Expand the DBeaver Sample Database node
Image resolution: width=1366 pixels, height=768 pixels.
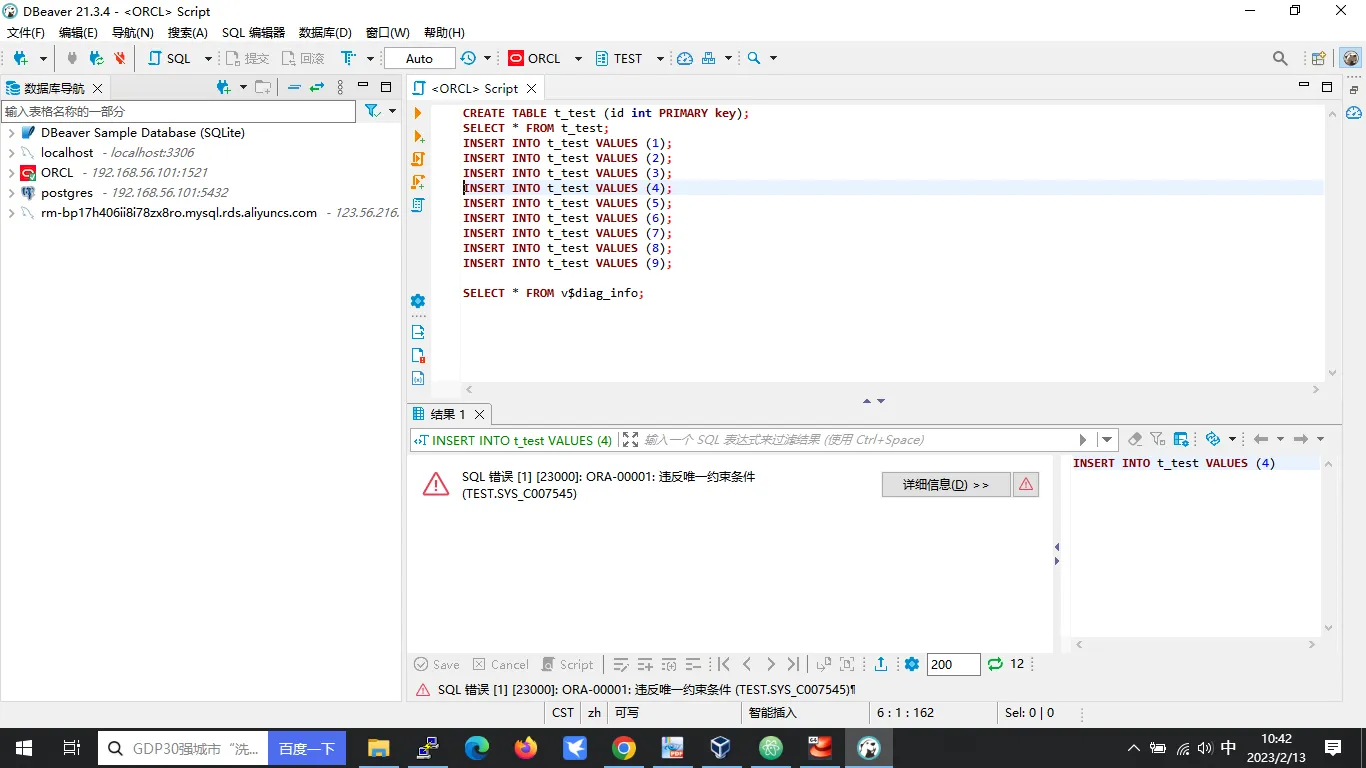11,133
